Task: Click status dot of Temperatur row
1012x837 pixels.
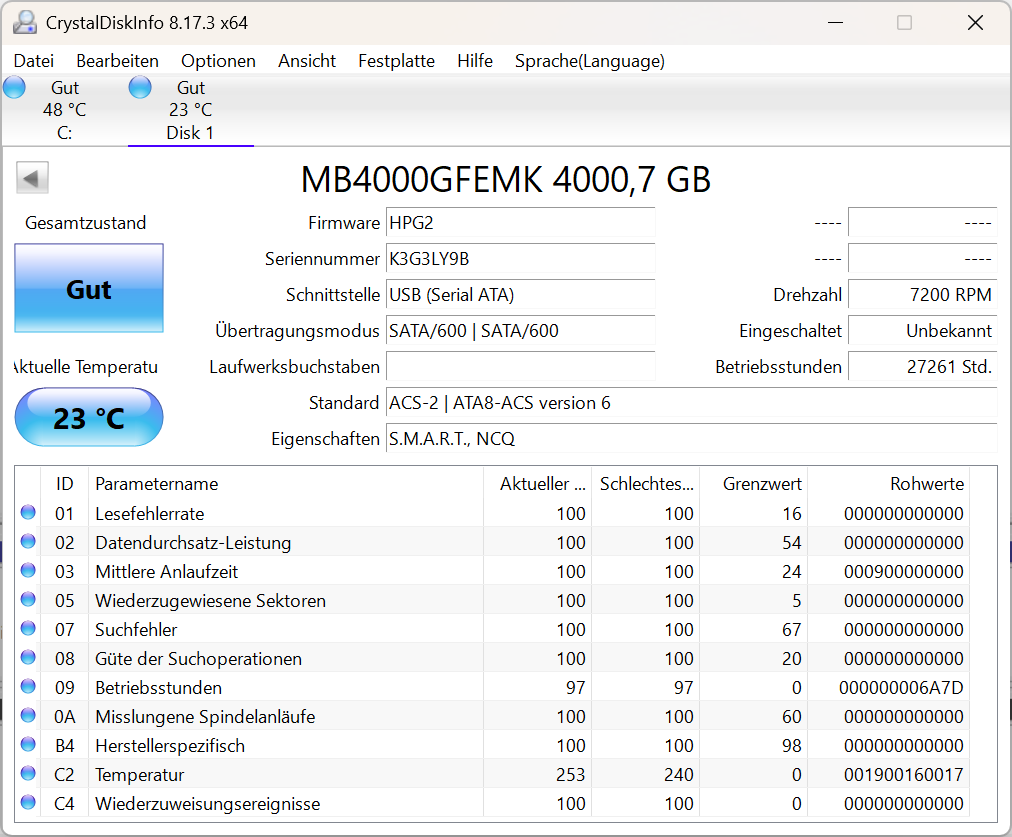Action: (28, 774)
